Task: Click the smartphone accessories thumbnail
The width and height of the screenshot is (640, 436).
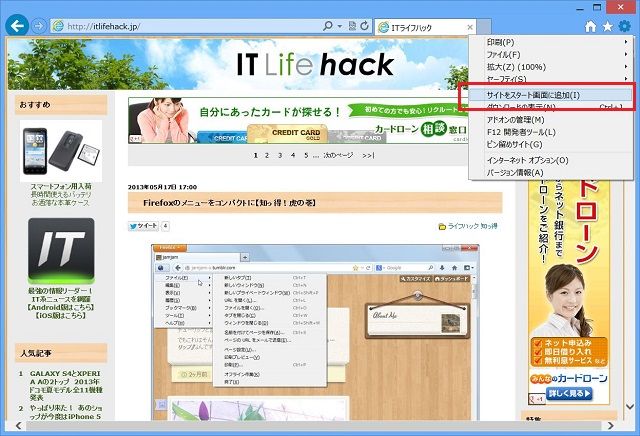Action: click(61, 151)
